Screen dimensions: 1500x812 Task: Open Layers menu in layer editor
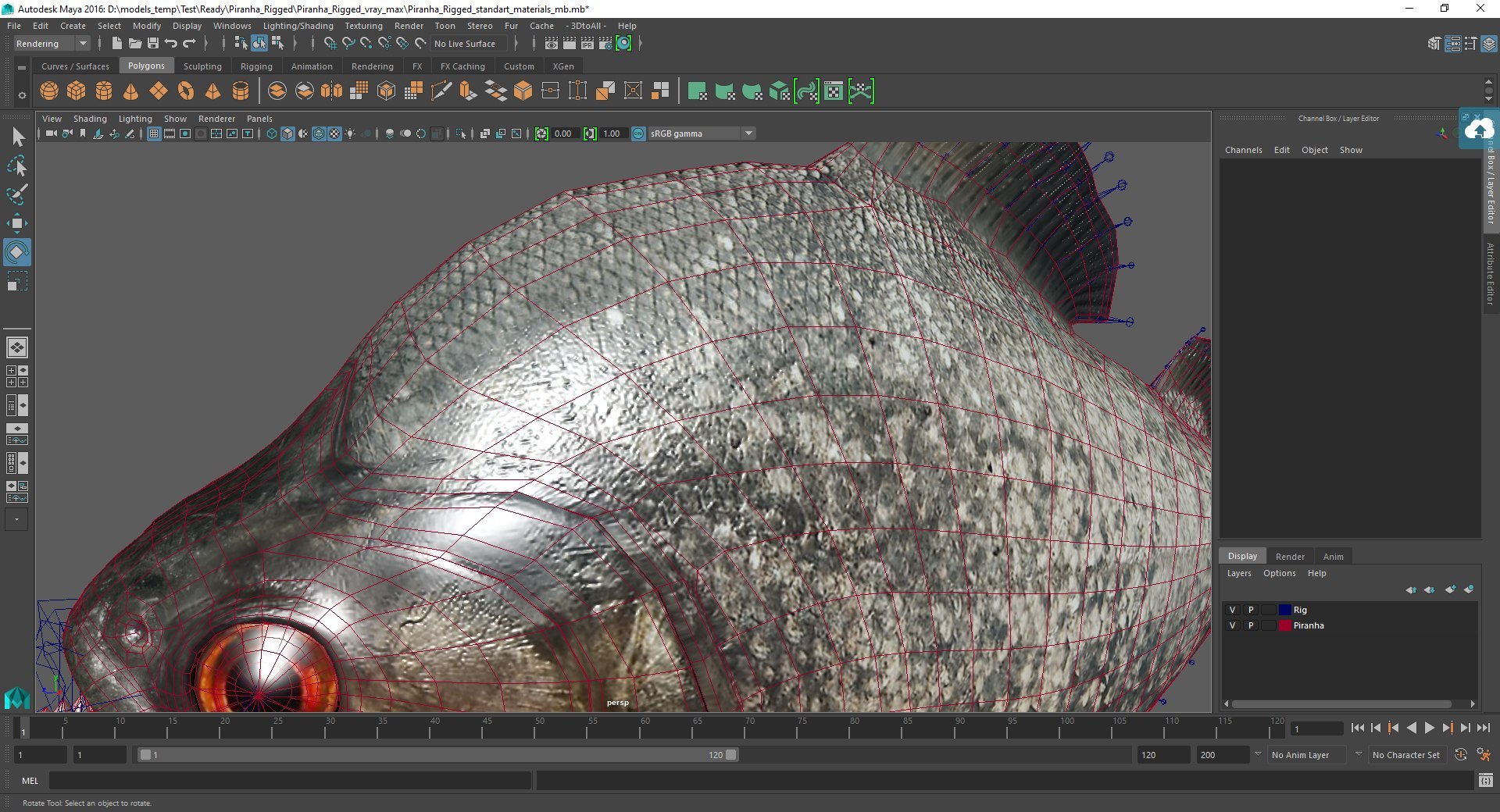(1239, 573)
